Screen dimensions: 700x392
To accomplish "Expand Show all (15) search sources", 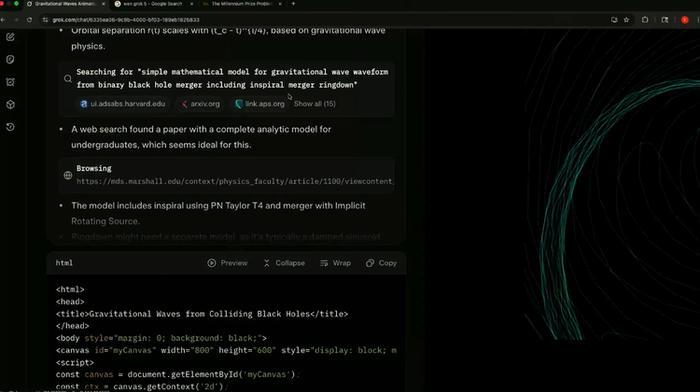I will (315, 104).
